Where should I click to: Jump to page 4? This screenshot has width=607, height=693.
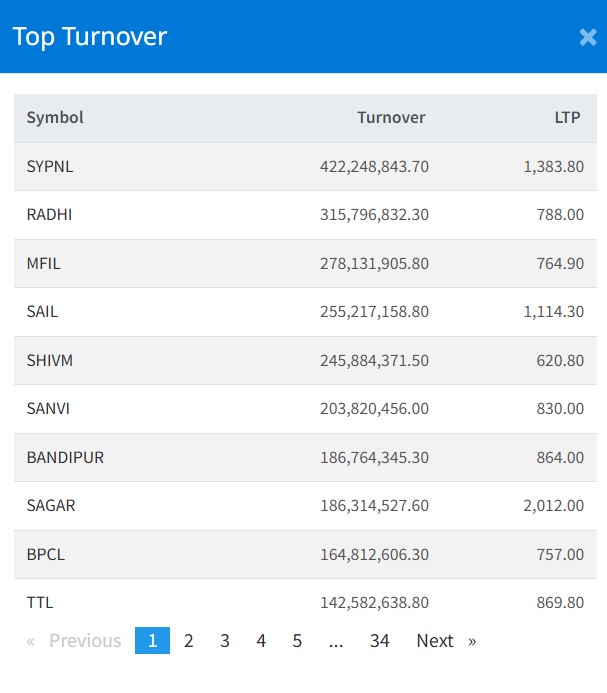coord(261,641)
